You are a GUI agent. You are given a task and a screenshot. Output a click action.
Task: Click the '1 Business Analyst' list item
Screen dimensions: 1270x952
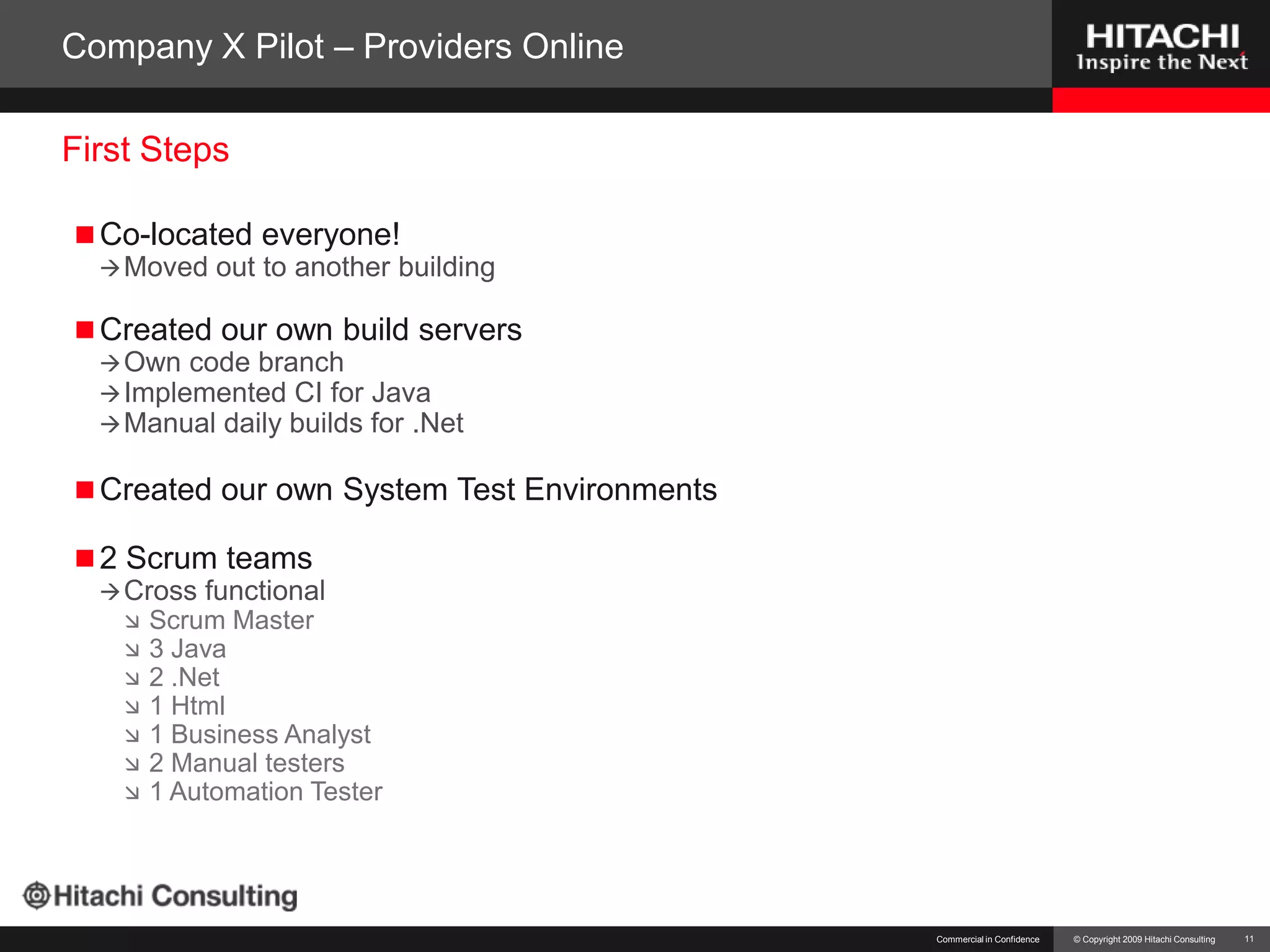(x=260, y=734)
